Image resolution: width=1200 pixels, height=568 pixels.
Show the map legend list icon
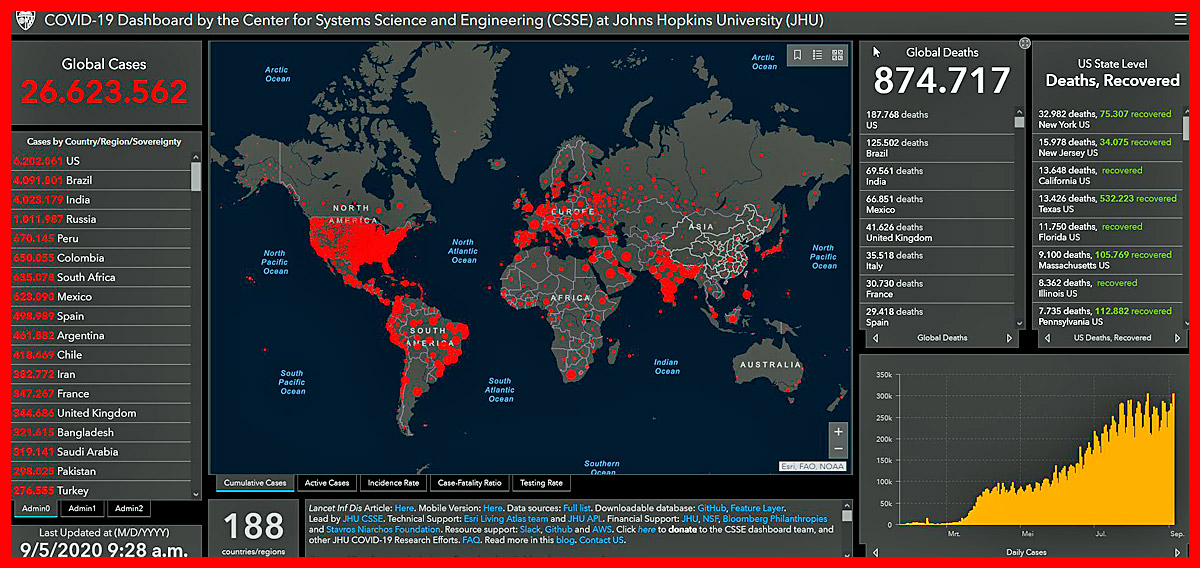click(817, 55)
